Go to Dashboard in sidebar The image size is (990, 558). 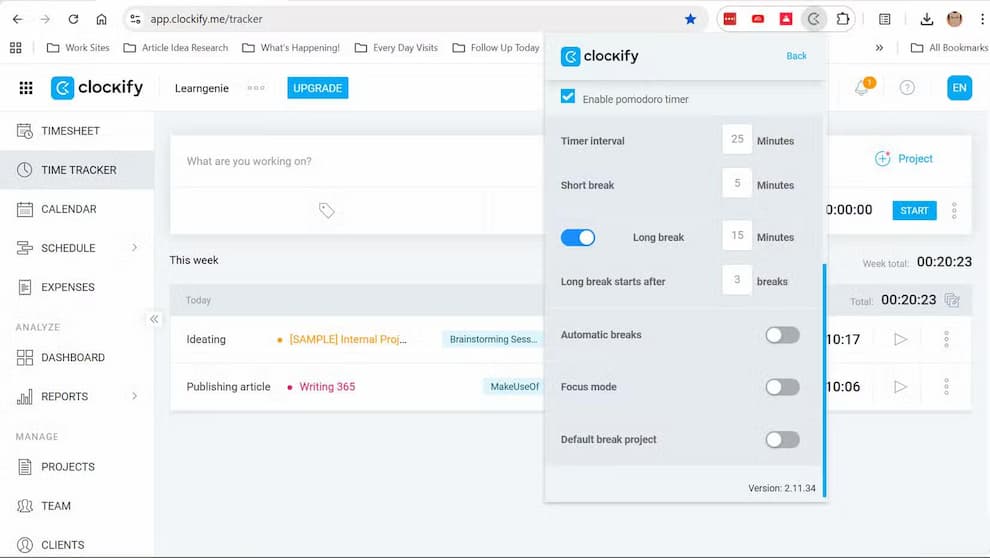point(72,357)
